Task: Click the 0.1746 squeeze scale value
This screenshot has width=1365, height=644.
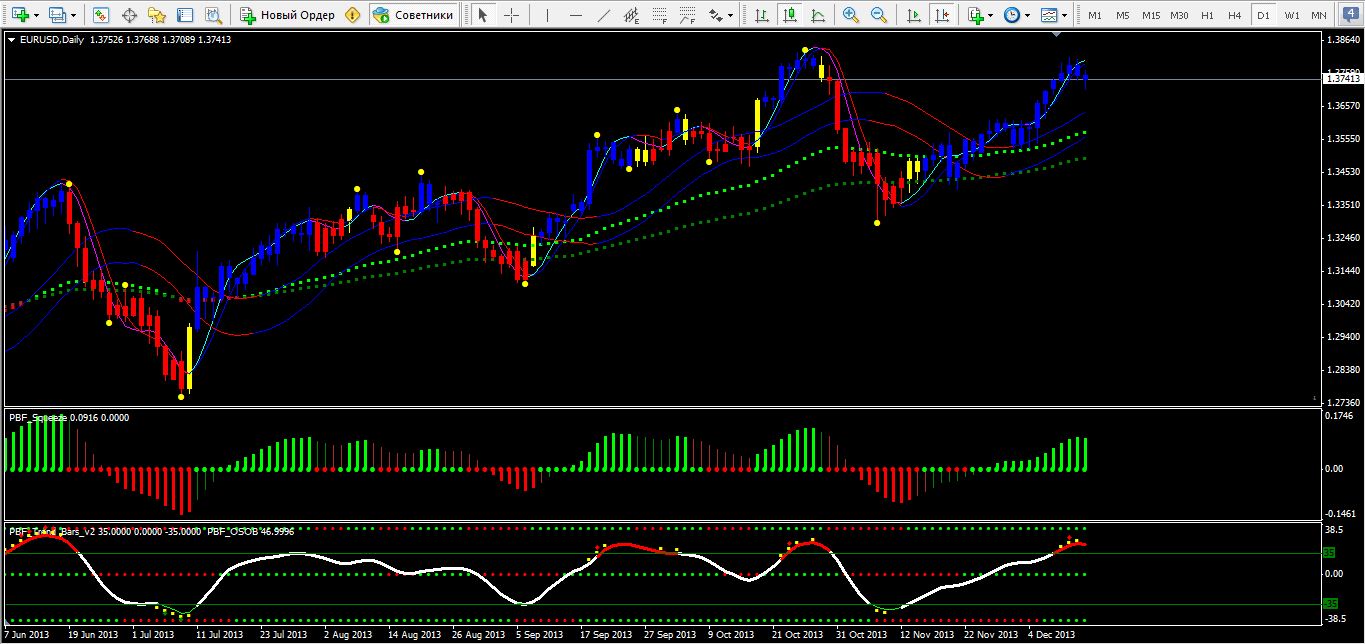Action: pos(1339,415)
